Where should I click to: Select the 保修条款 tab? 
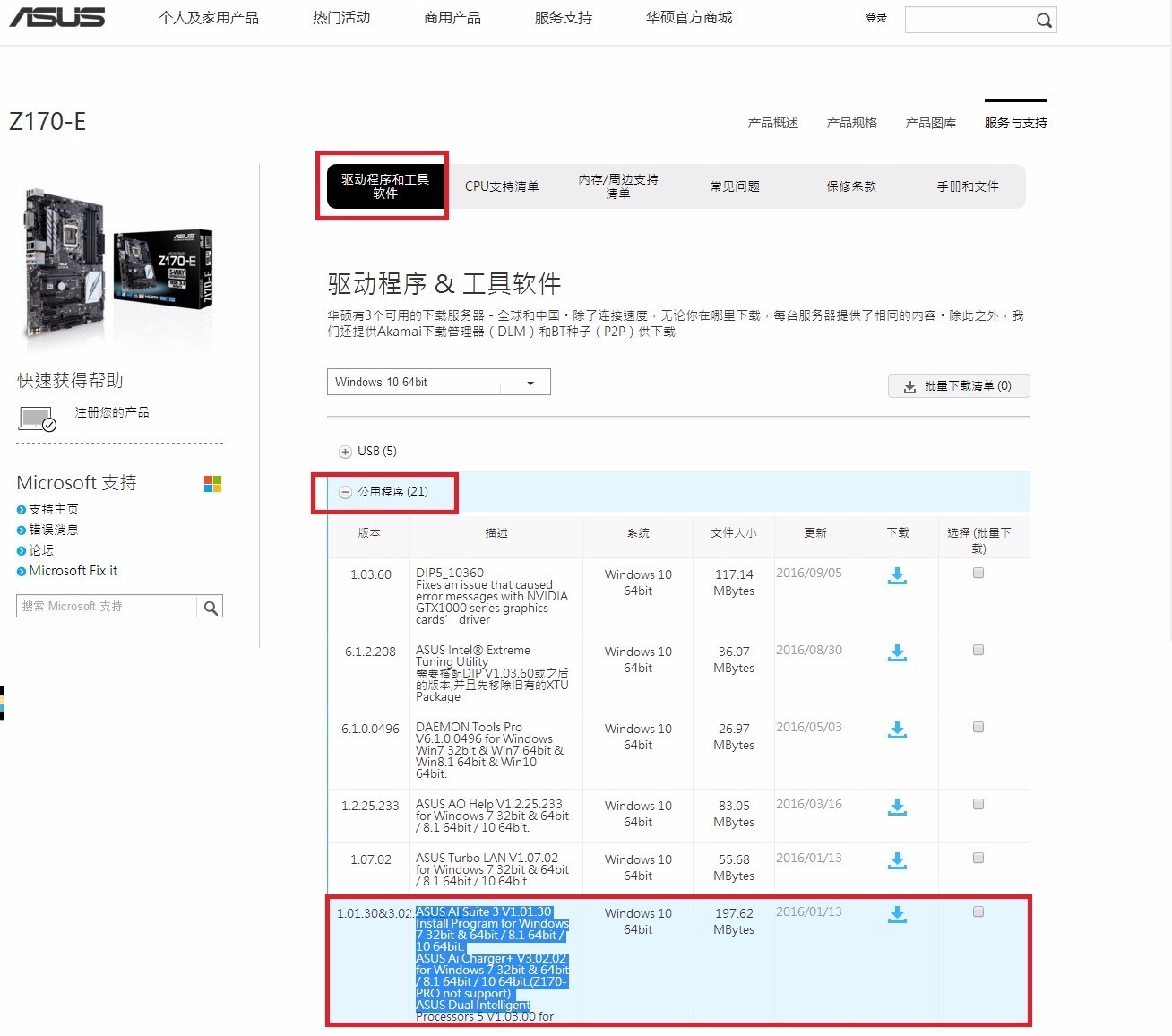[851, 186]
